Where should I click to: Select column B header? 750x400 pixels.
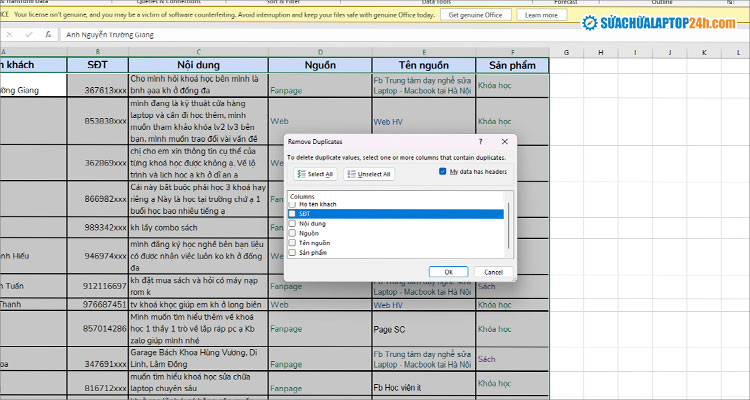(98, 52)
